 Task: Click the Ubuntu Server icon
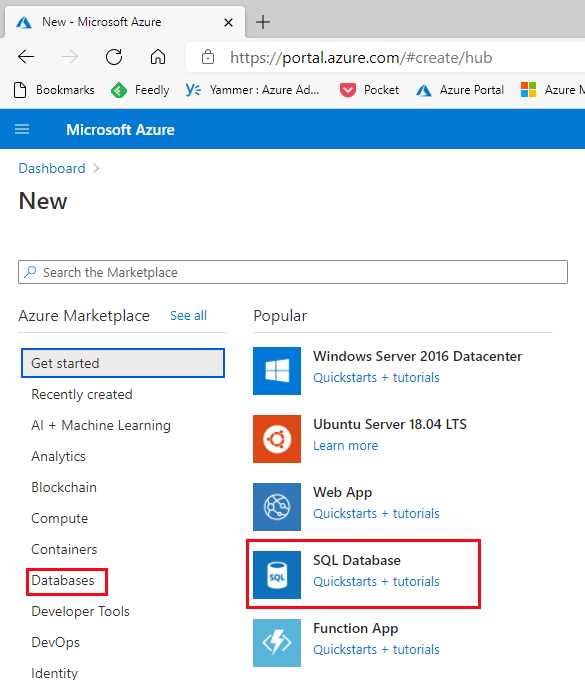click(x=277, y=439)
